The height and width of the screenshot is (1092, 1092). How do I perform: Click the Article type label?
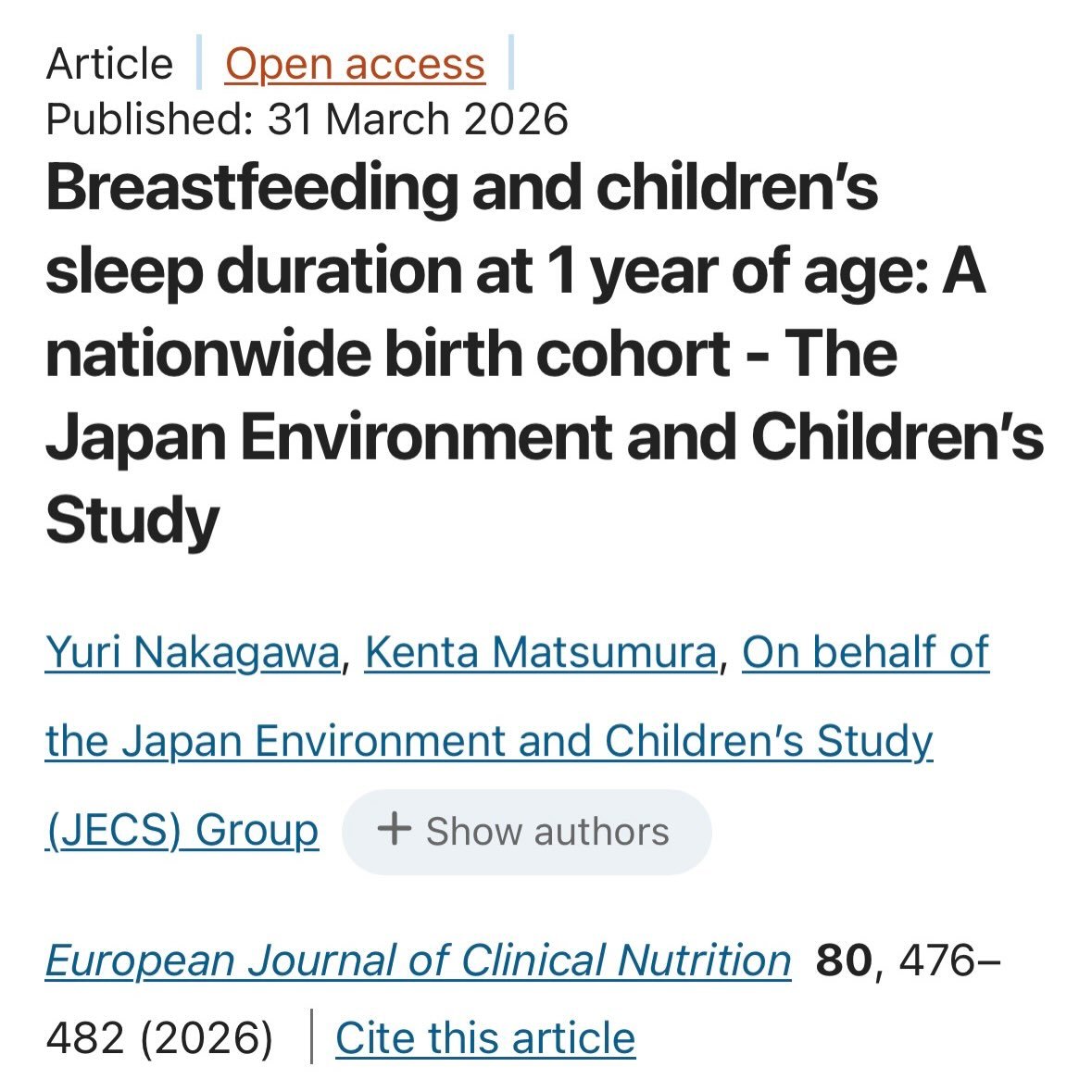coord(109,64)
